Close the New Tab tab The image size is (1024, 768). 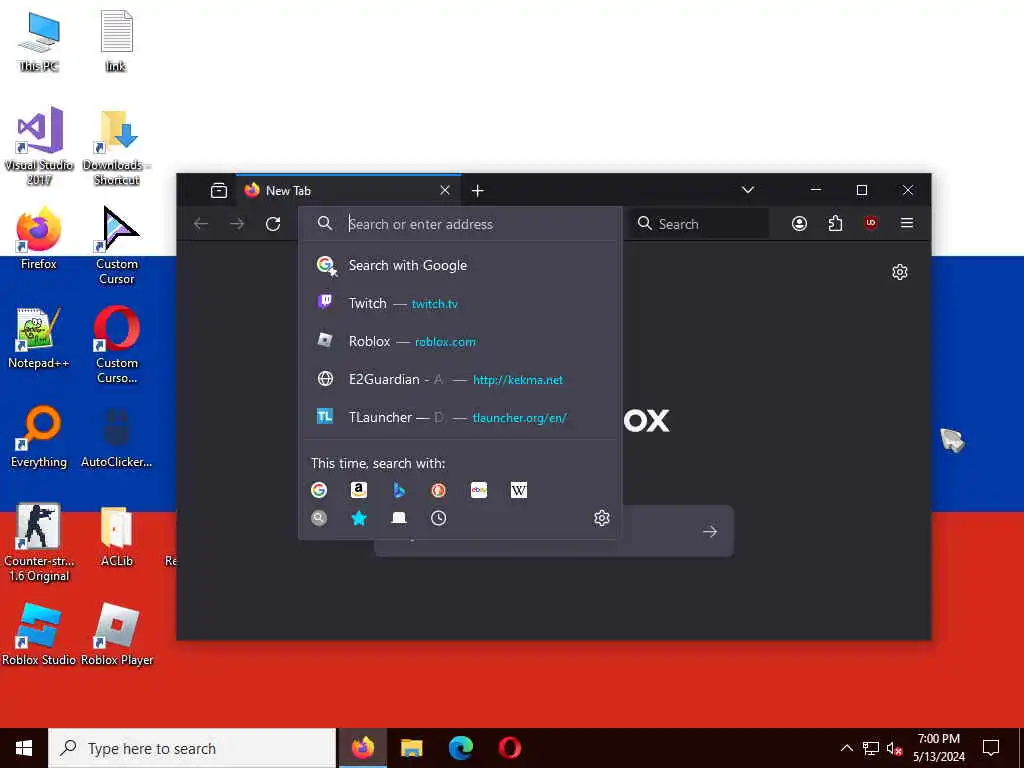tap(445, 191)
